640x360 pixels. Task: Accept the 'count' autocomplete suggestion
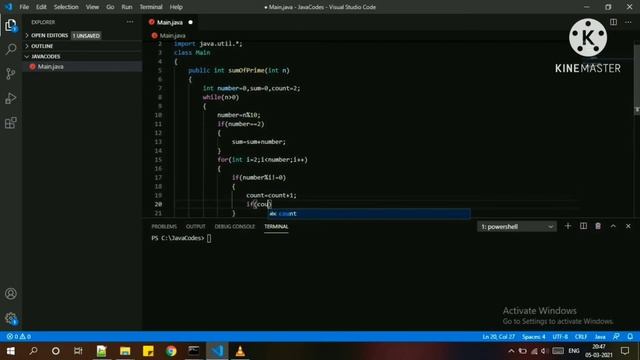click(369, 213)
